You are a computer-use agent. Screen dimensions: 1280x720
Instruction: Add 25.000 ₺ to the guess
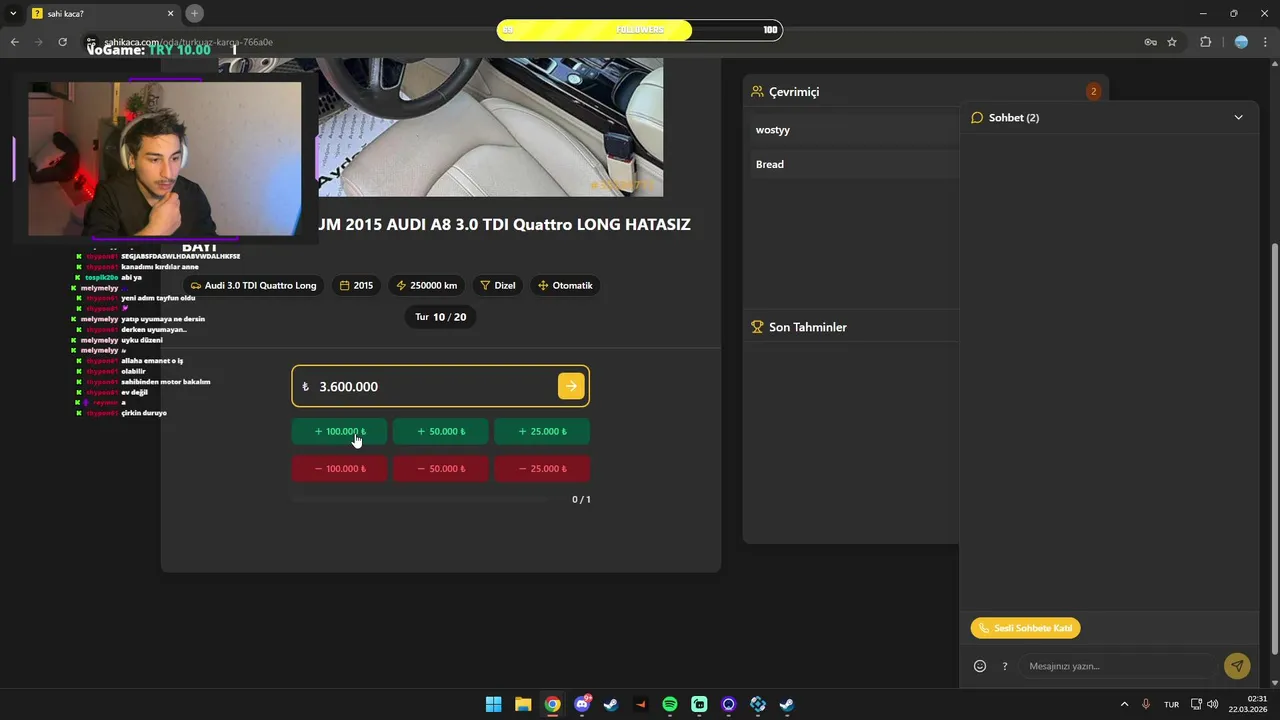tap(541, 431)
